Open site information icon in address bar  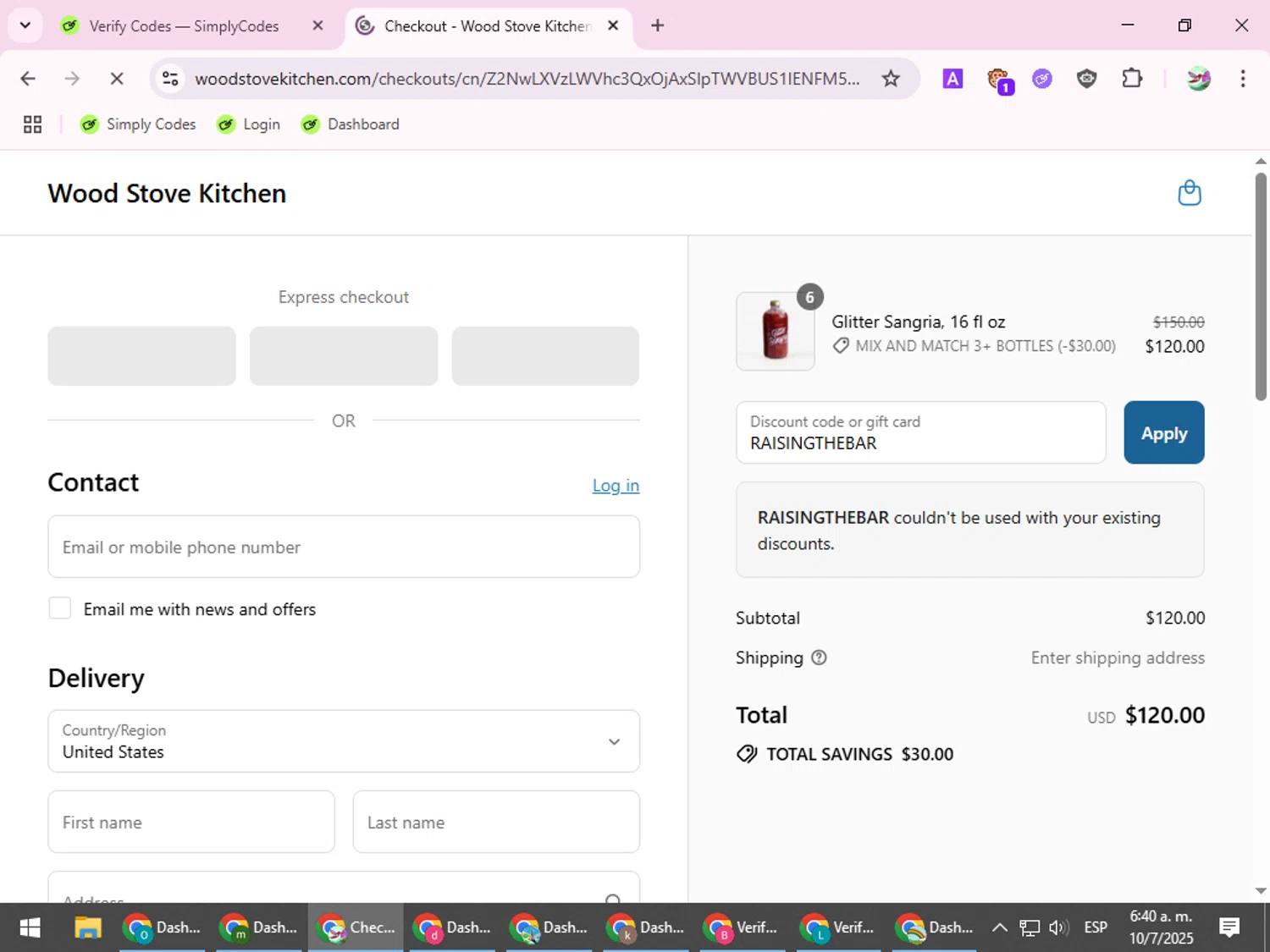pos(170,79)
